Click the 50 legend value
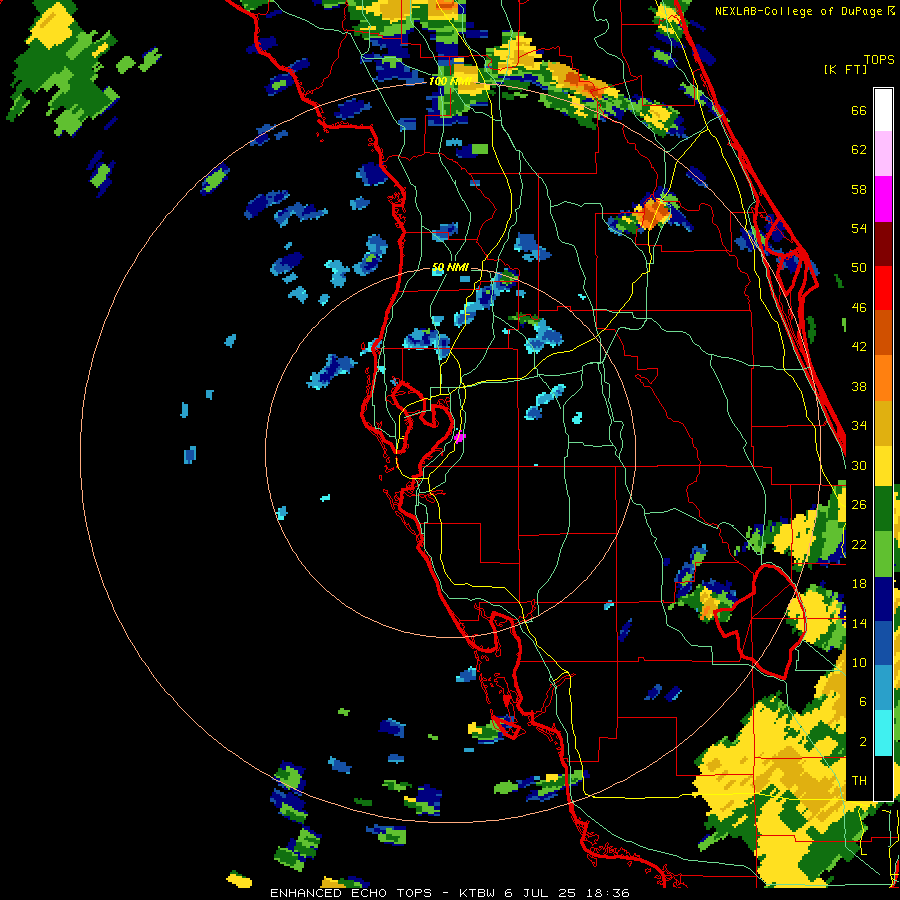This screenshot has width=900, height=900. (x=859, y=268)
